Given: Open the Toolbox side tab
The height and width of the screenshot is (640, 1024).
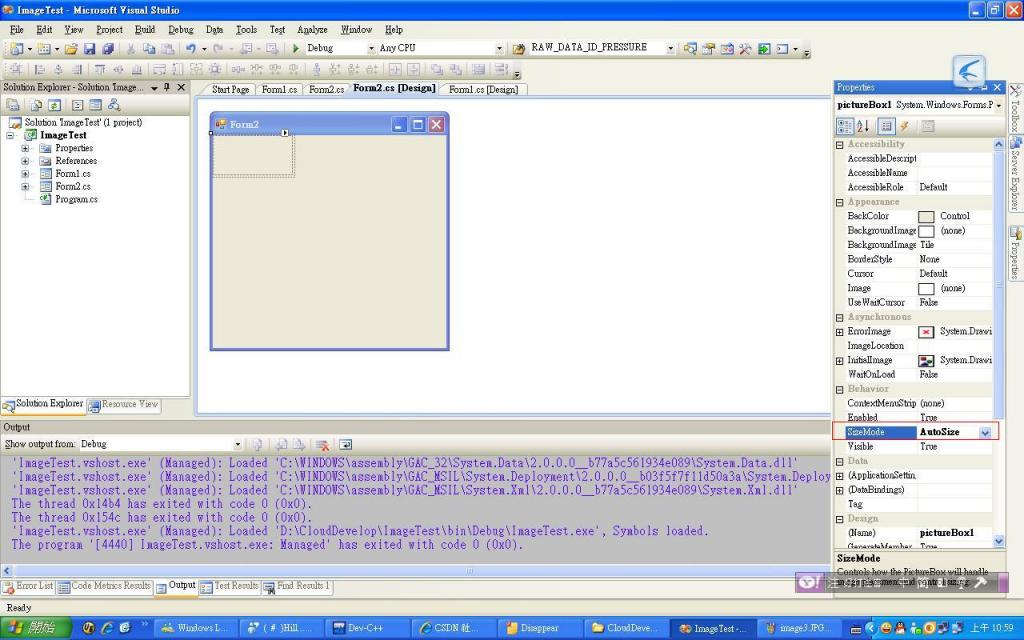Looking at the screenshot, I should pos(1015,109).
